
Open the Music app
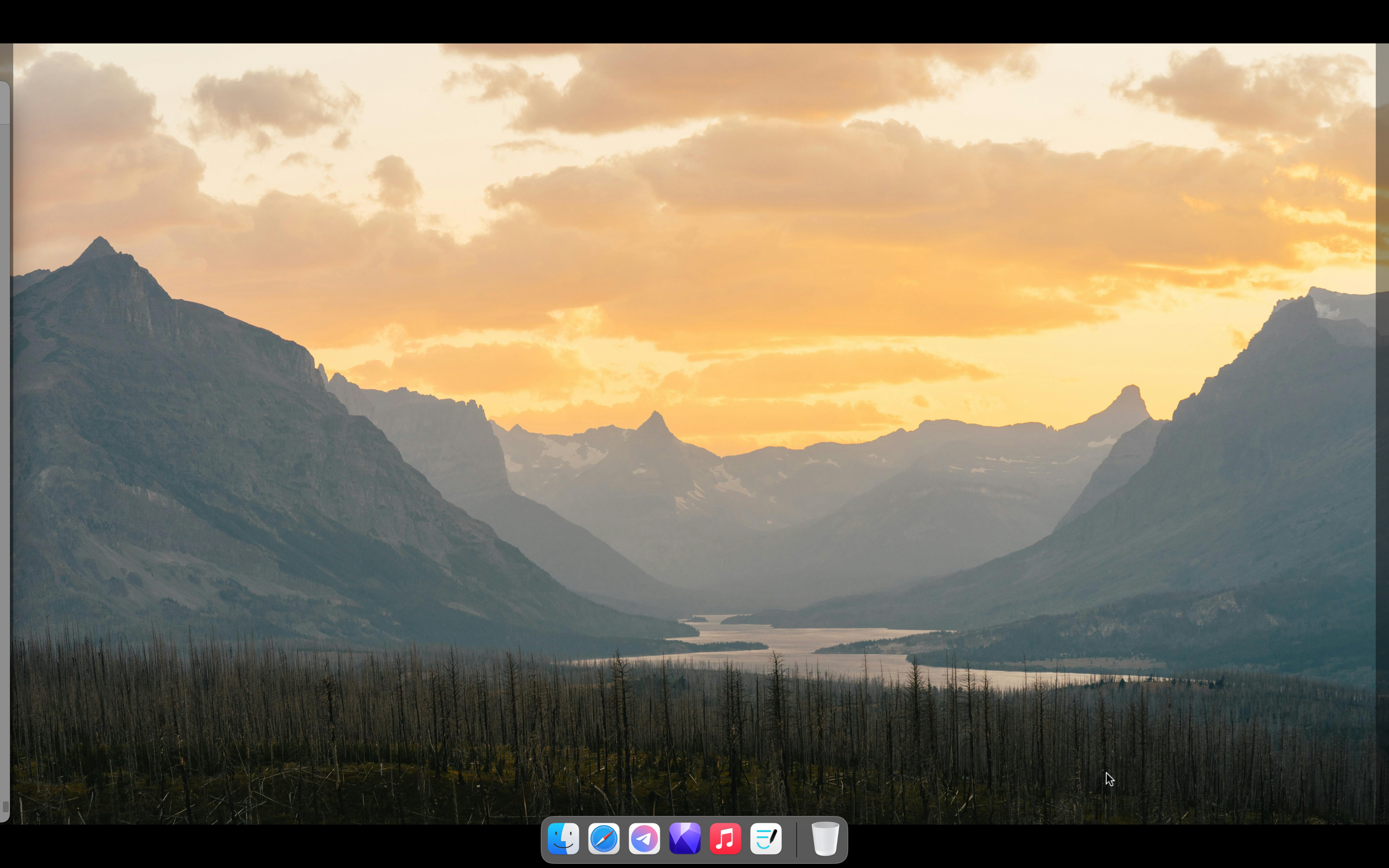(726, 839)
